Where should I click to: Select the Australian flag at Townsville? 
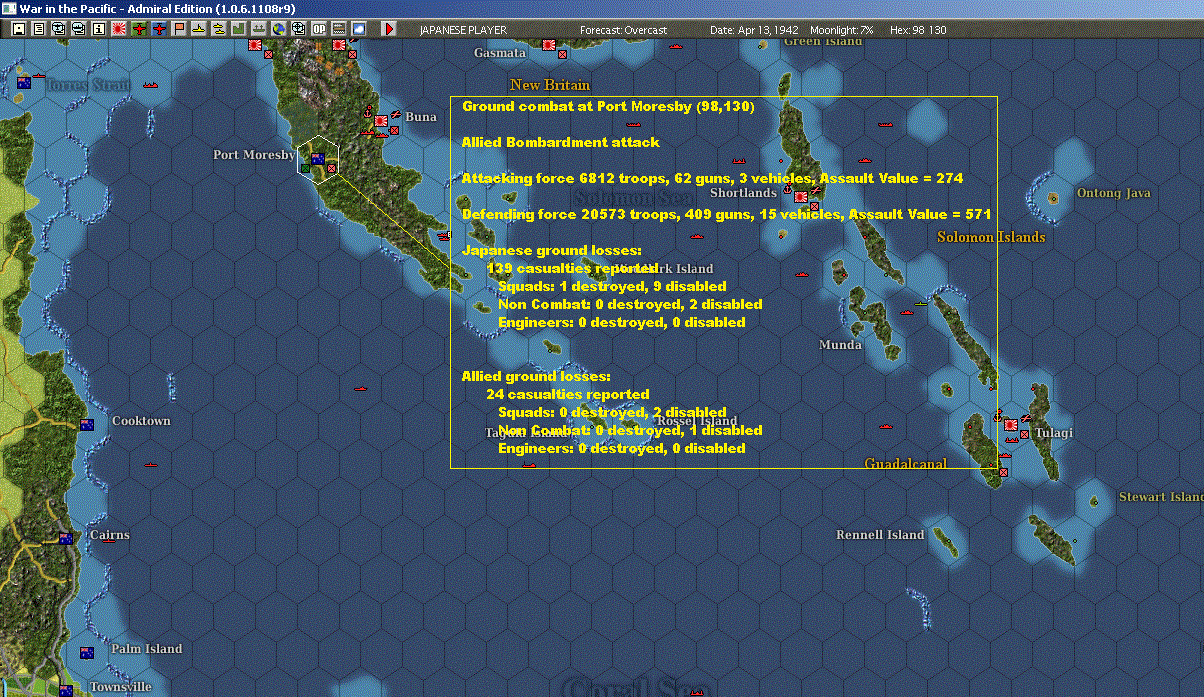pos(66,690)
